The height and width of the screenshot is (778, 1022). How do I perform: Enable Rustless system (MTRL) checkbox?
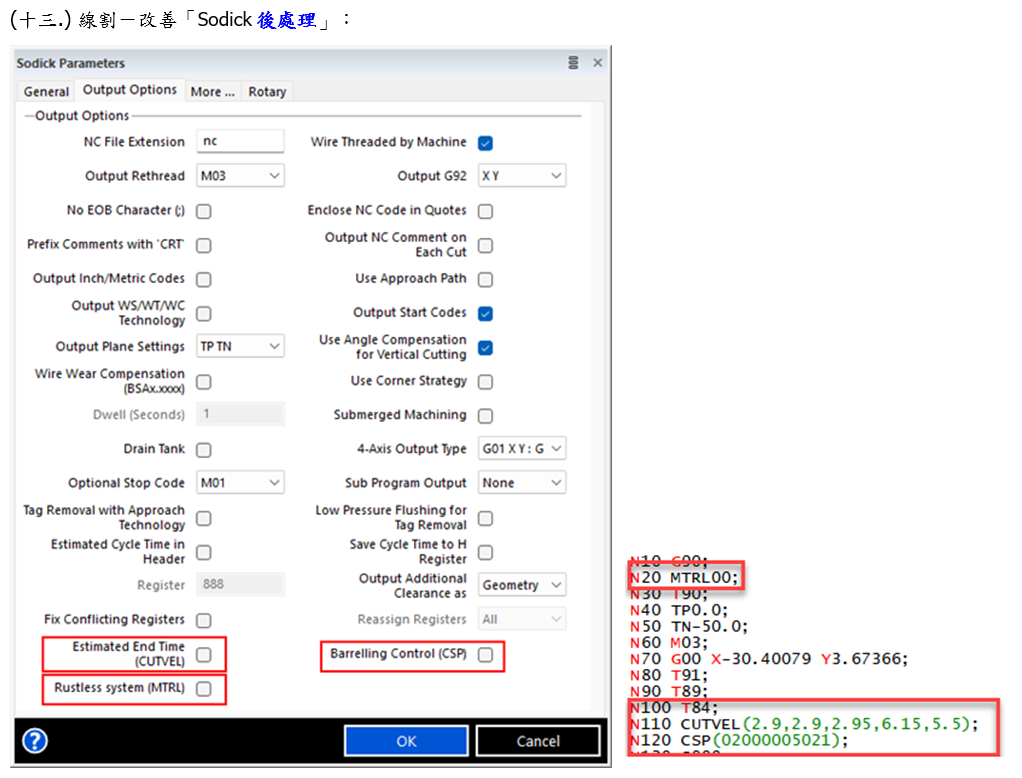pyautogui.click(x=203, y=689)
